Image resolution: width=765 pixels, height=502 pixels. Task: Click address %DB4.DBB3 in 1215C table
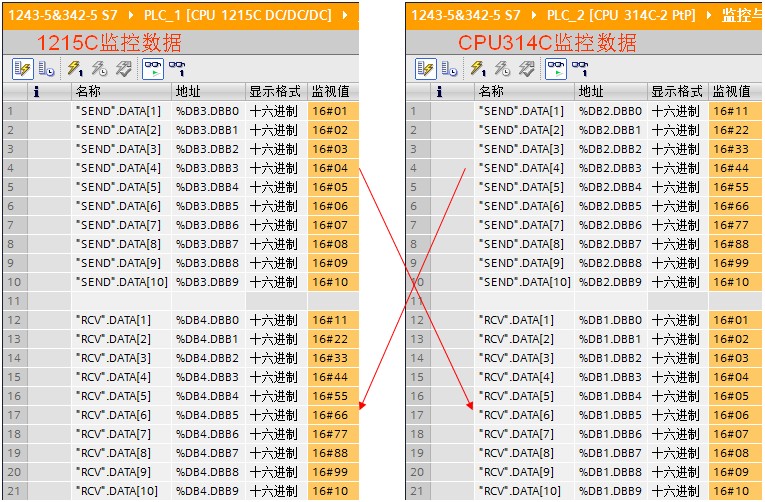pyautogui.click(x=208, y=377)
